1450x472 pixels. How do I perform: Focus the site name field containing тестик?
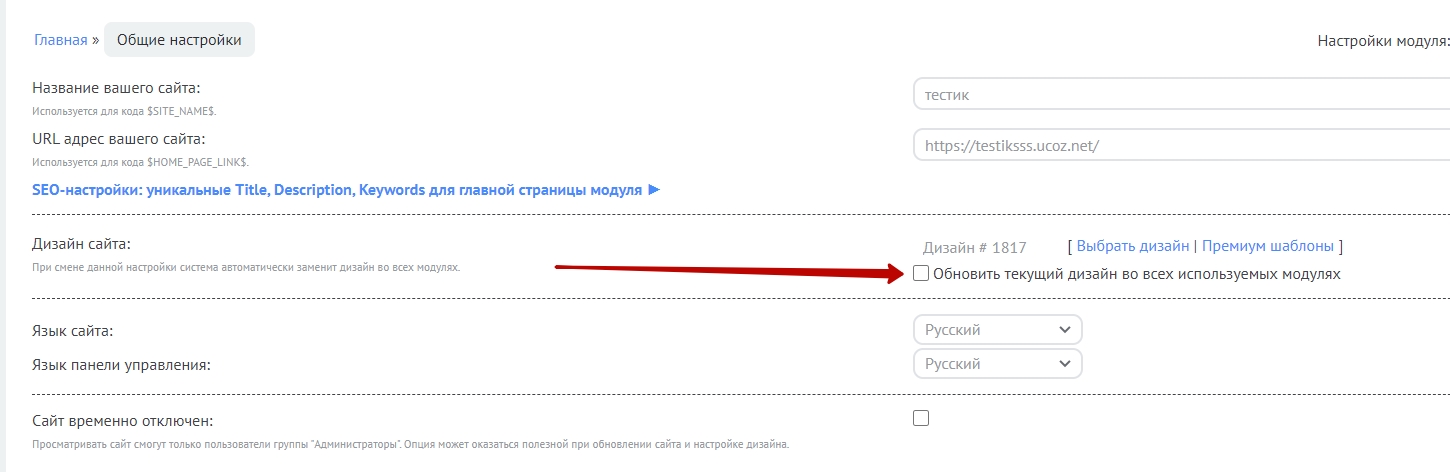[1180, 95]
